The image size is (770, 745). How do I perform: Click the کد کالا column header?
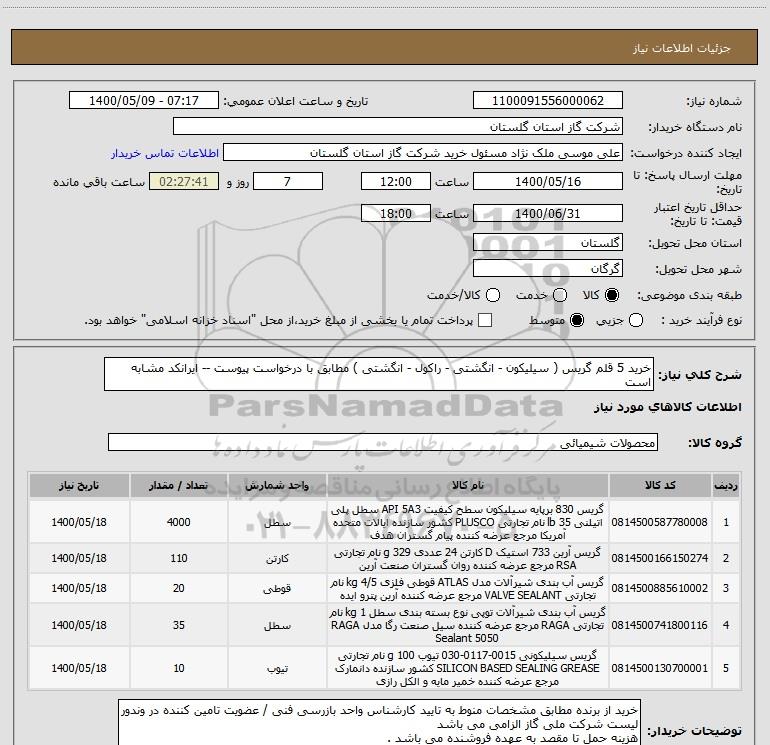click(x=660, y=485)
